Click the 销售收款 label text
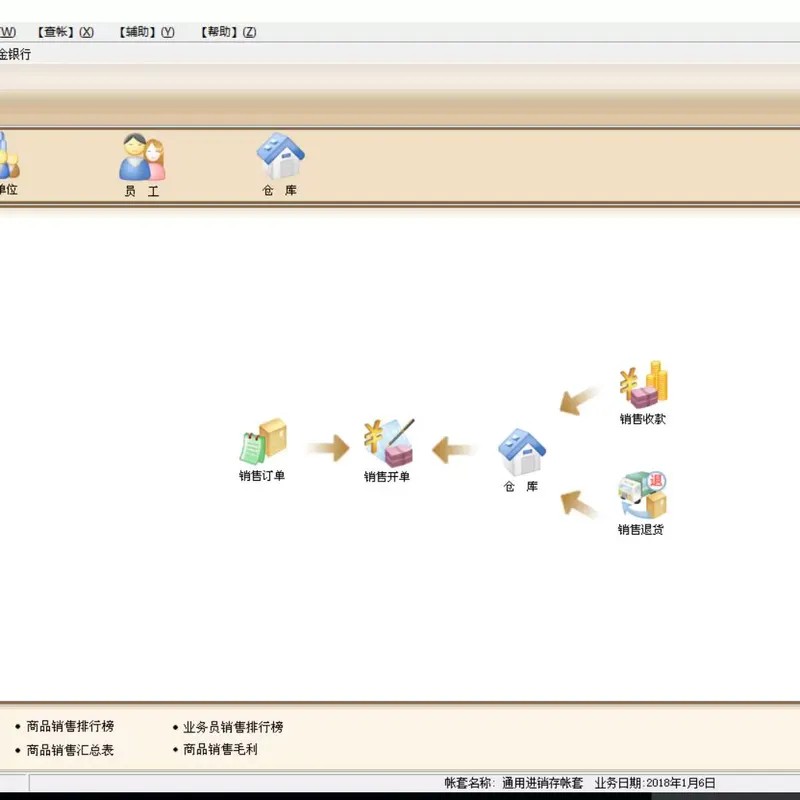 642,419
